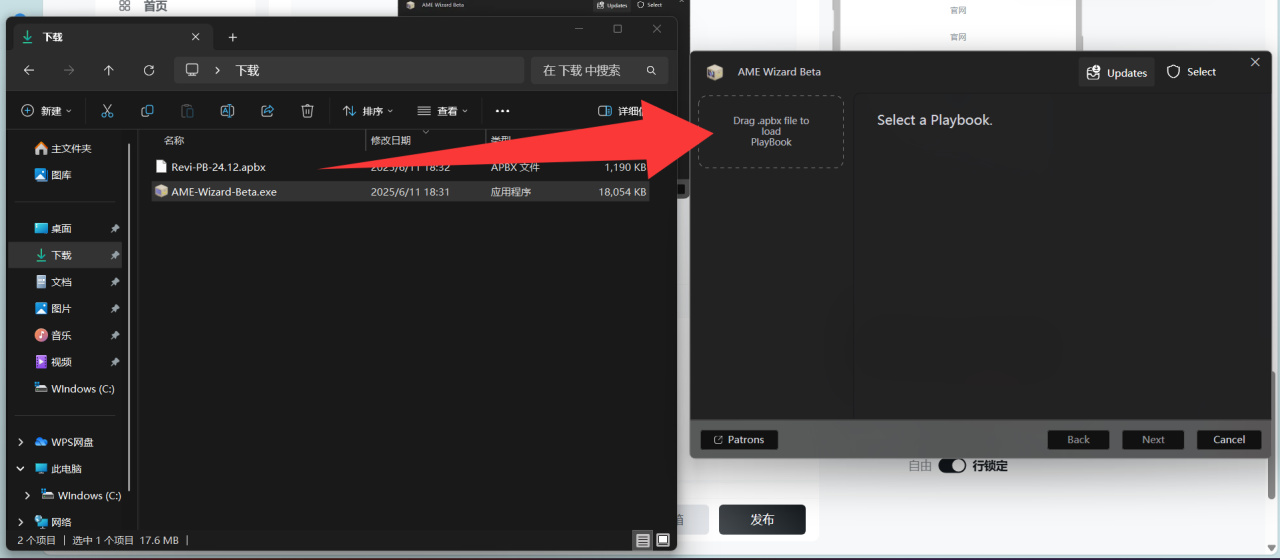Sort by the 名称 column header
Screen dimensions: 1280x560
click(x=174, y=141)
